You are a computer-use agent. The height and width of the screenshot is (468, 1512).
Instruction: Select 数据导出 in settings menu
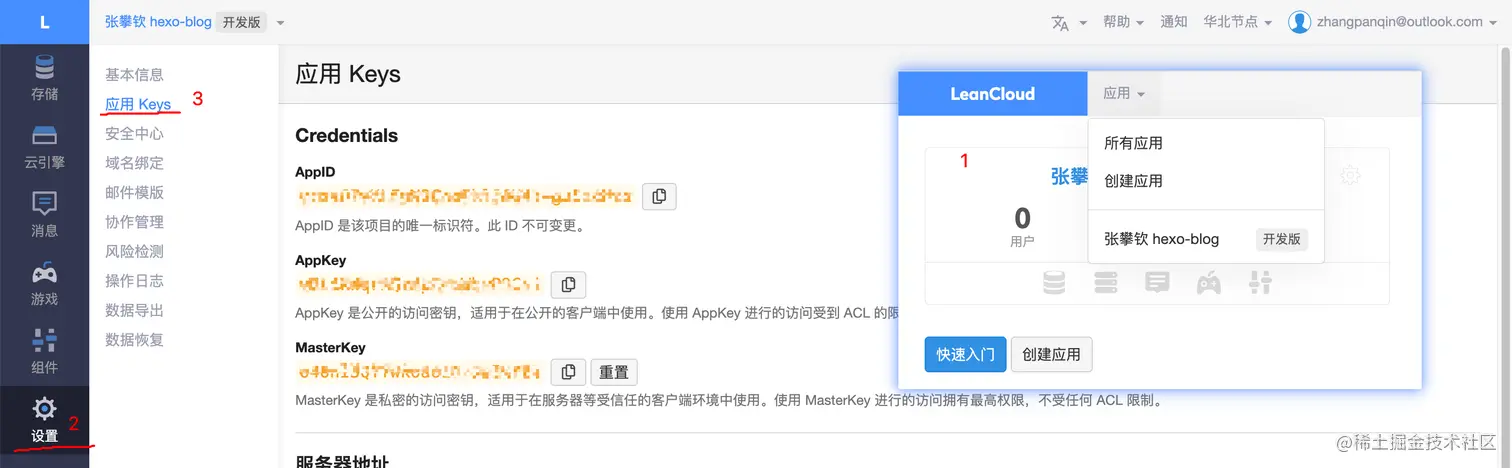(134, 310)
